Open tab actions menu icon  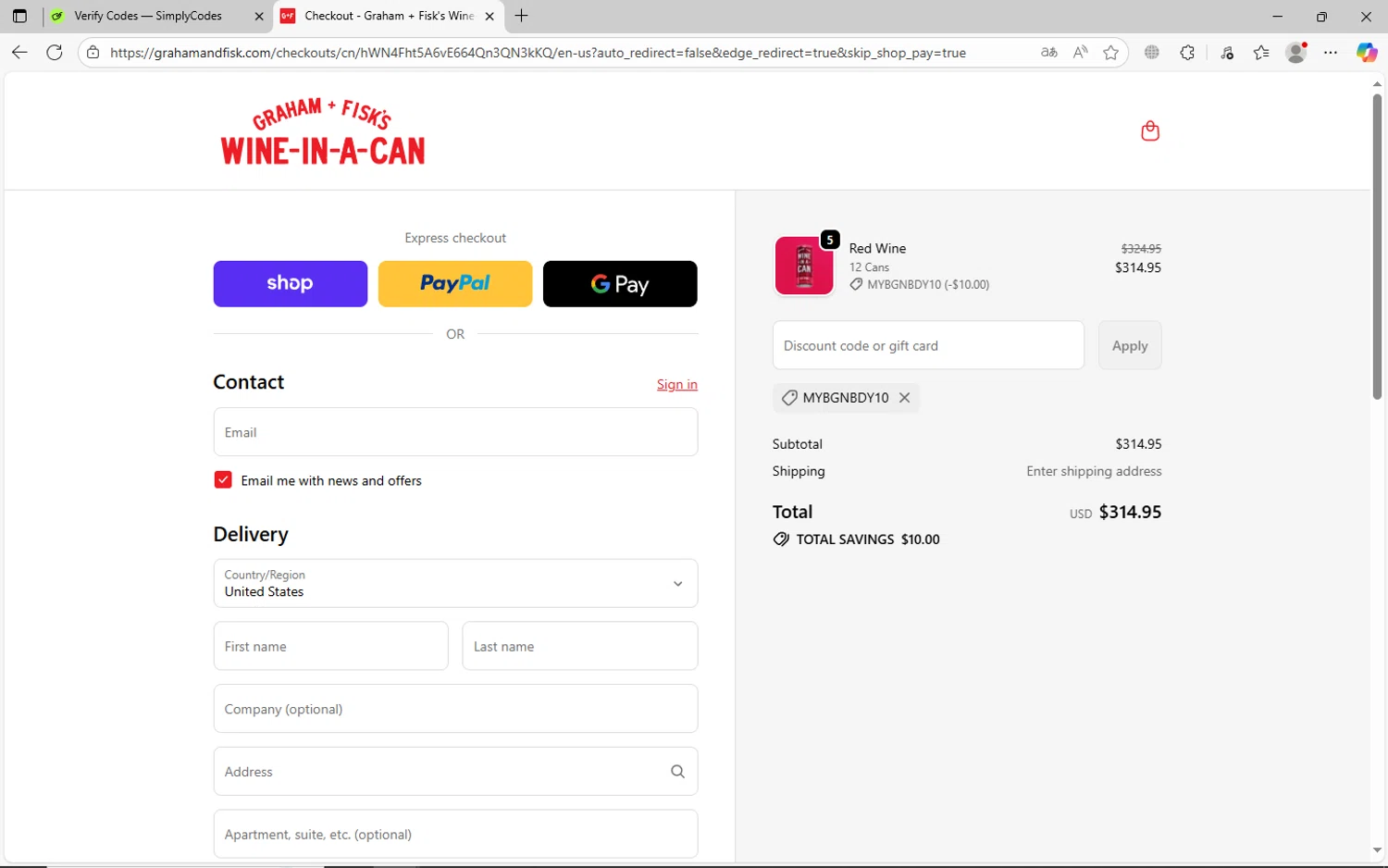pyautogui.click(x=19, y=16)
